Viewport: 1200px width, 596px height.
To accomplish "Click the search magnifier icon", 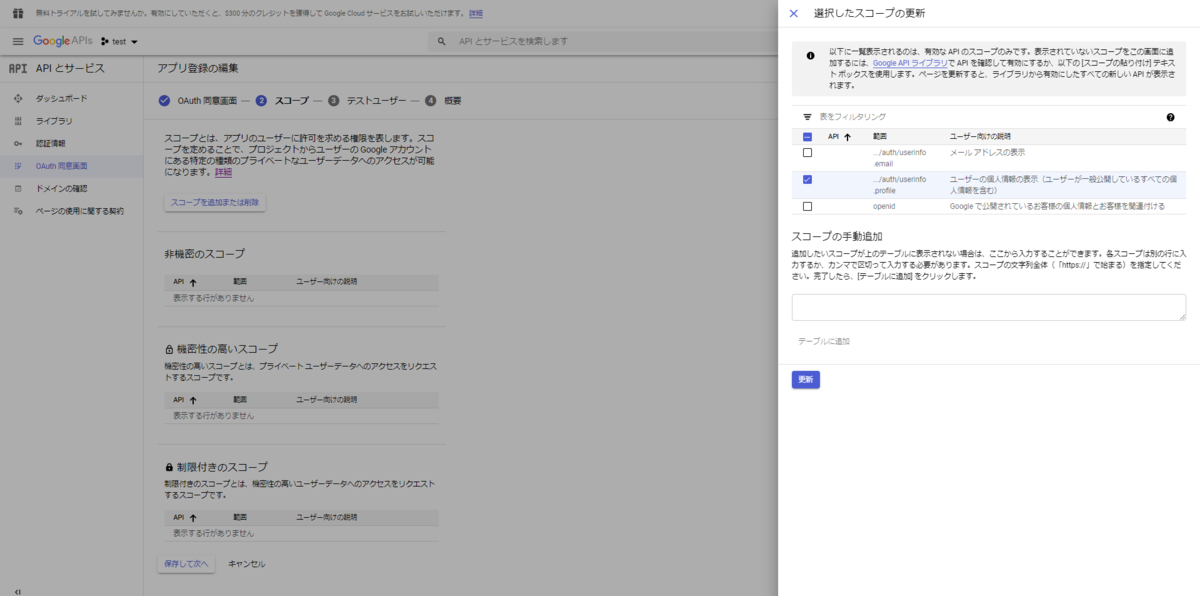I will click(x=441, y=41).
